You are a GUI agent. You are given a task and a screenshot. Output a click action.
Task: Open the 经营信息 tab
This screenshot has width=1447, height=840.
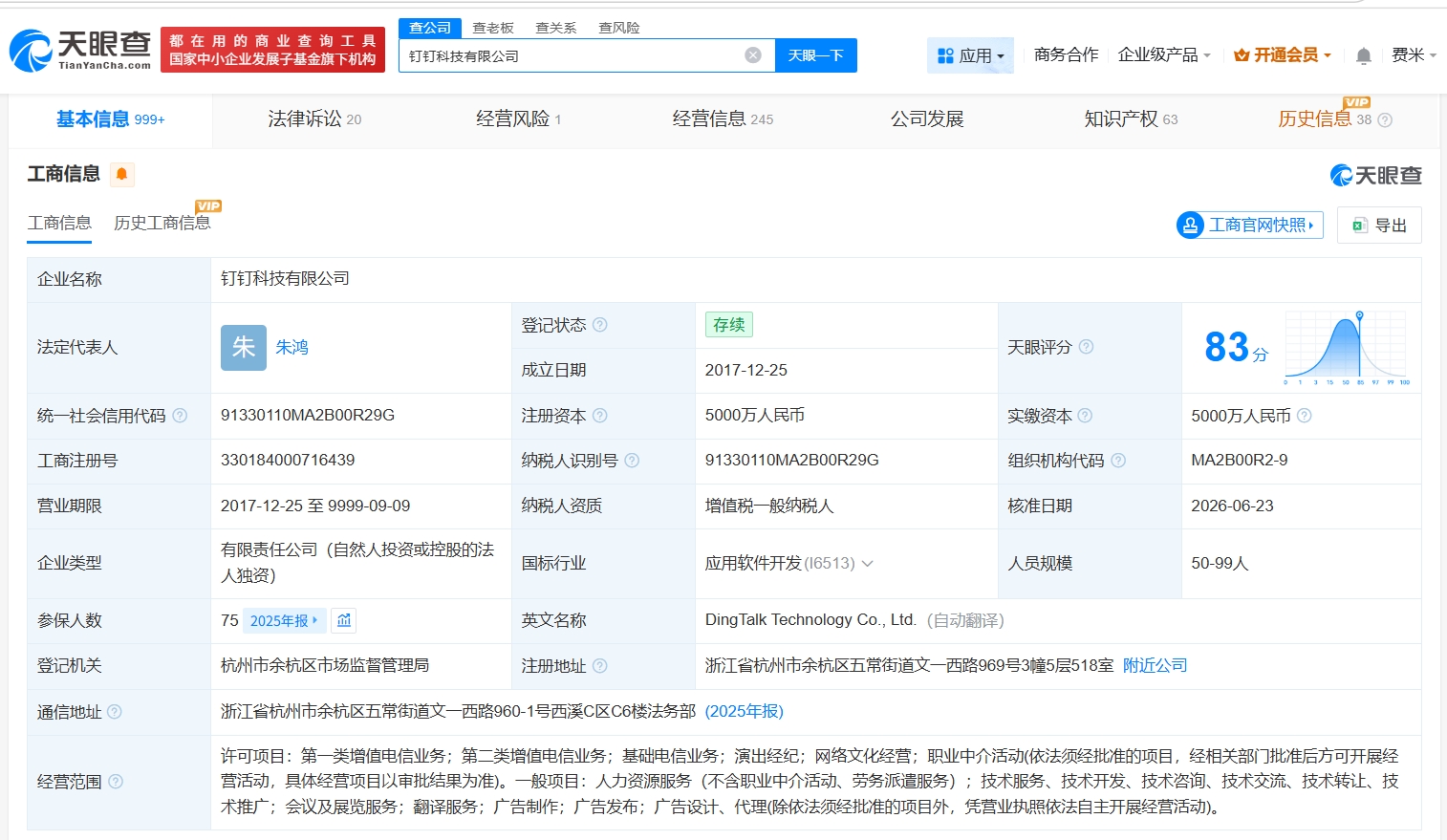(x=723, y=119)
